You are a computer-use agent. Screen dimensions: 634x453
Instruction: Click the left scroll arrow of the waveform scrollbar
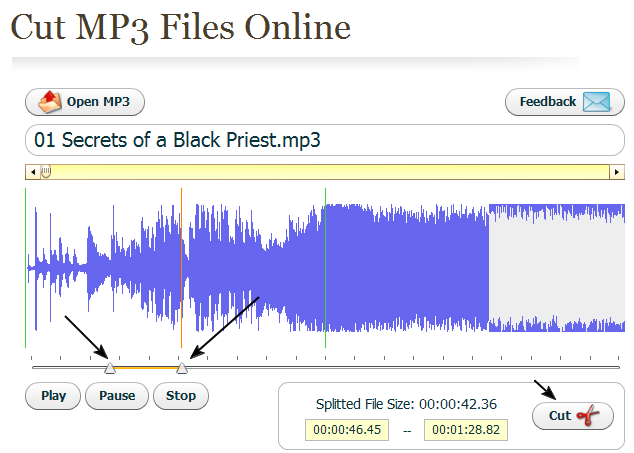coord(33,172)
